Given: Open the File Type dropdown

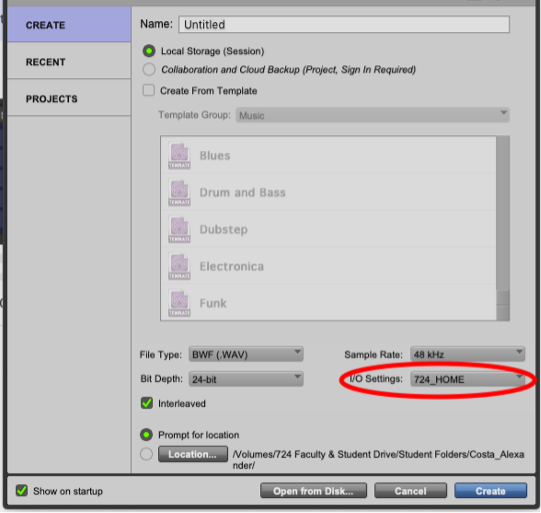Looking at the screenshot, I should [246, 354].
